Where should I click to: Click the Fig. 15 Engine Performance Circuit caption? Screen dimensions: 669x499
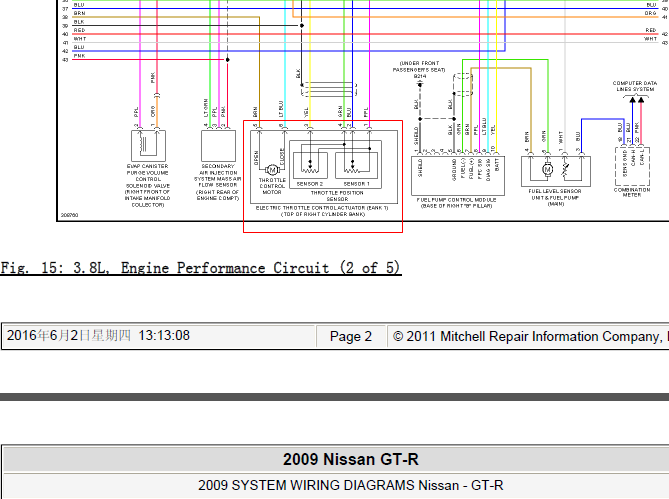pos(201,268)
